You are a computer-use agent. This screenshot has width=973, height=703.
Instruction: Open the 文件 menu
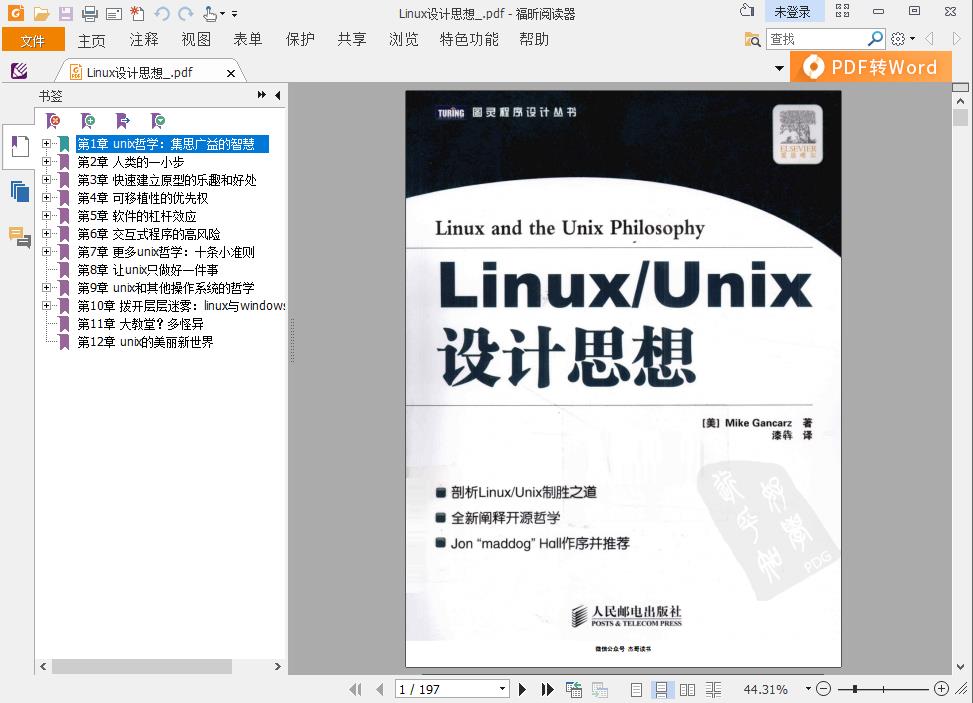point(33,40)
